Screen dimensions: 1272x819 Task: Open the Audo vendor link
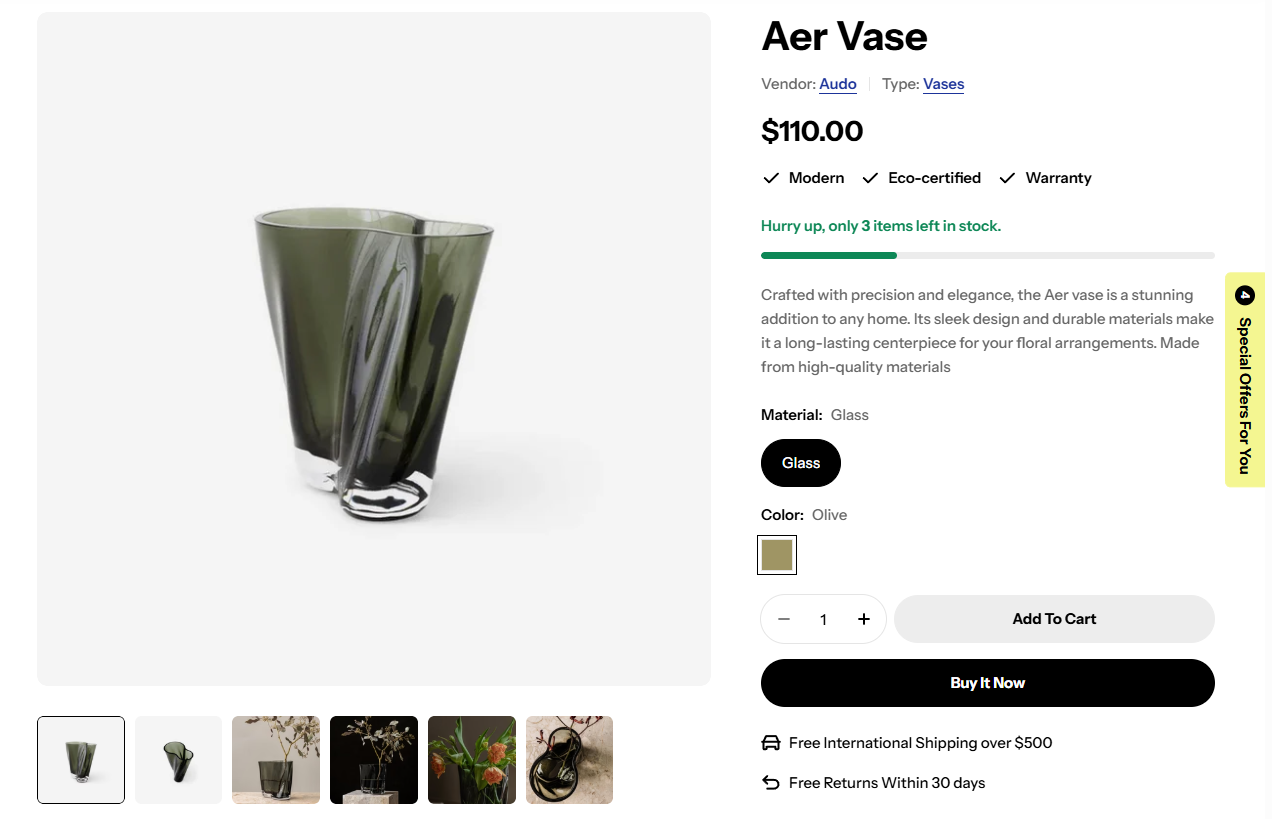(838, 84)
